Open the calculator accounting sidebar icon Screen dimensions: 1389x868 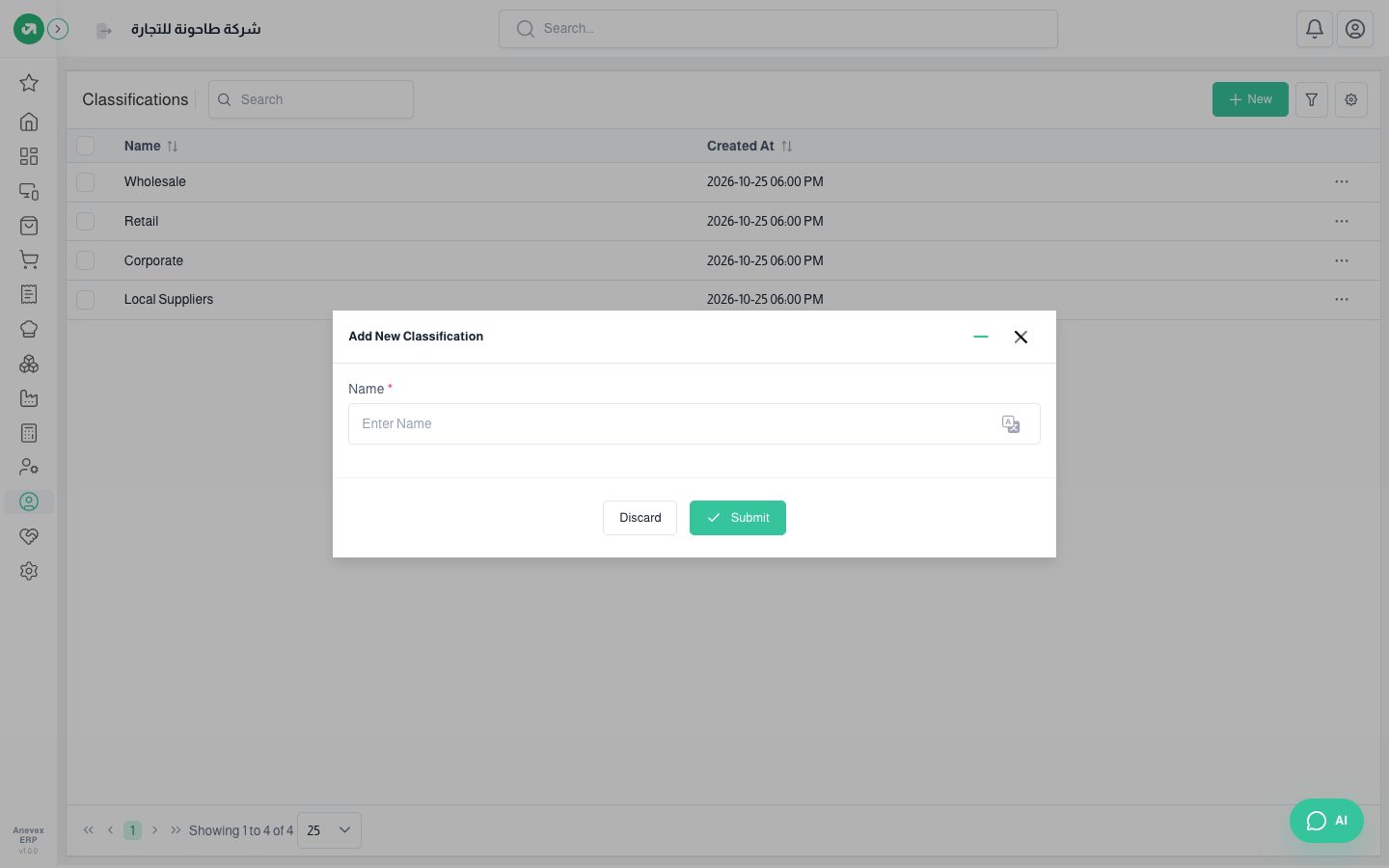coord(29,433)
